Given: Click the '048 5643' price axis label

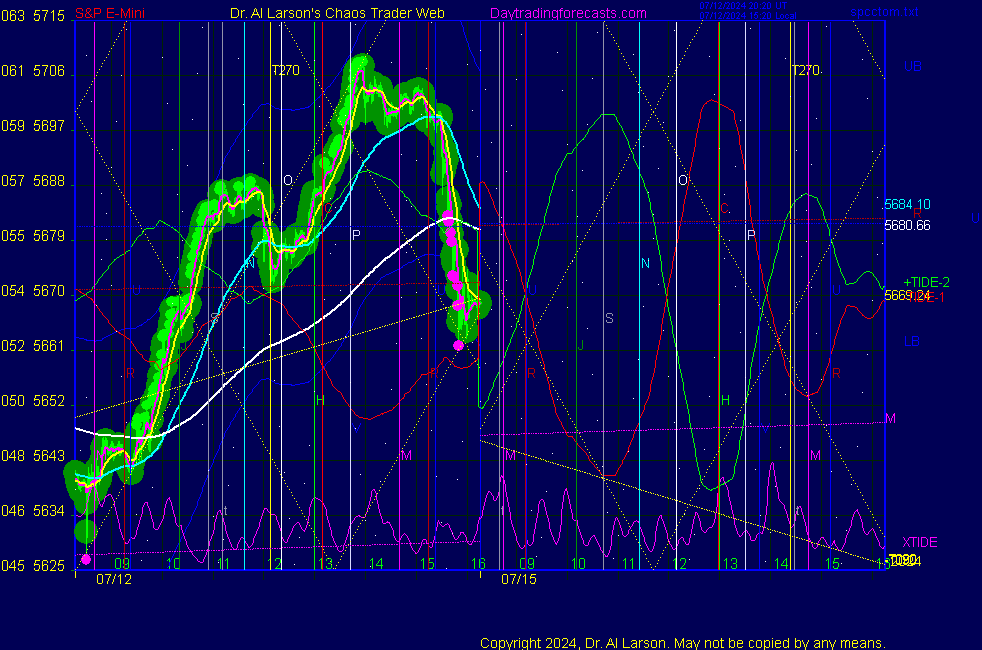Looking at the screenshot, I should (33, 456).
